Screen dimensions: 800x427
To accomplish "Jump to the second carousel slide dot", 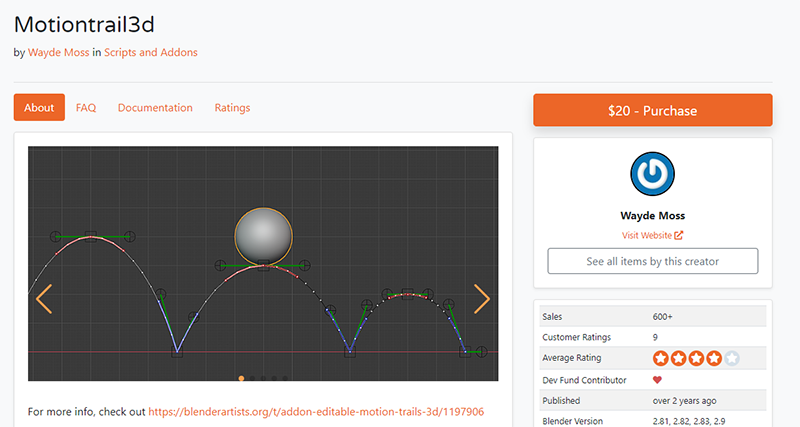I will (x=252, y=379).
